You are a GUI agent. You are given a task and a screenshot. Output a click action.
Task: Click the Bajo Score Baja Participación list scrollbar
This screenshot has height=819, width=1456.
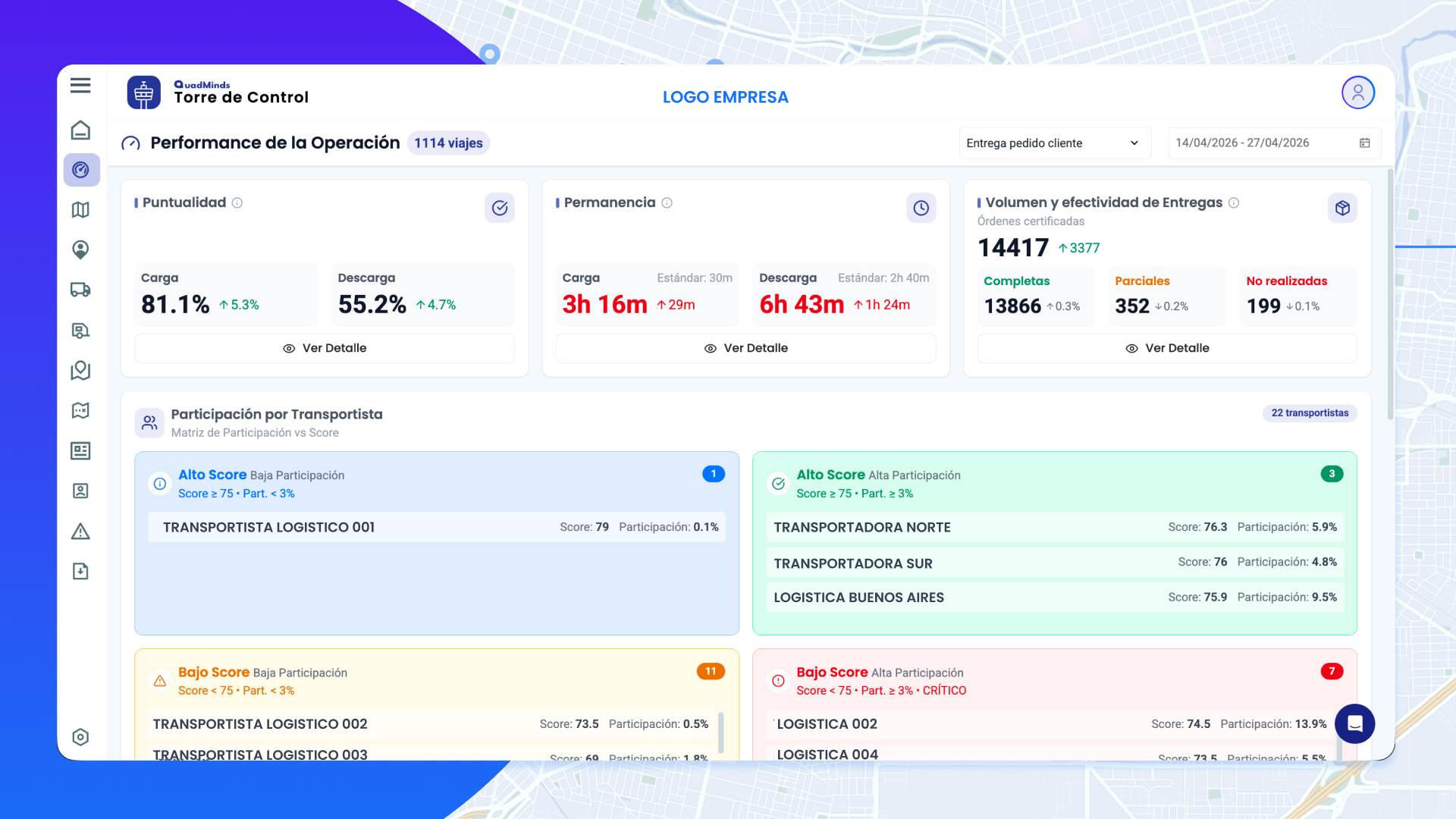click(720, 733)
